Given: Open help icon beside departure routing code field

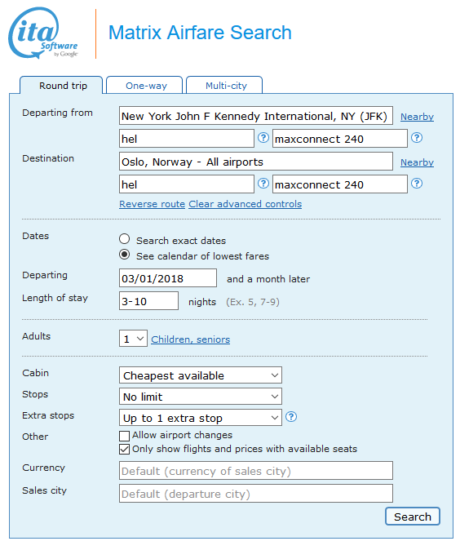Looking at the screenshot, I should (263, 138).
